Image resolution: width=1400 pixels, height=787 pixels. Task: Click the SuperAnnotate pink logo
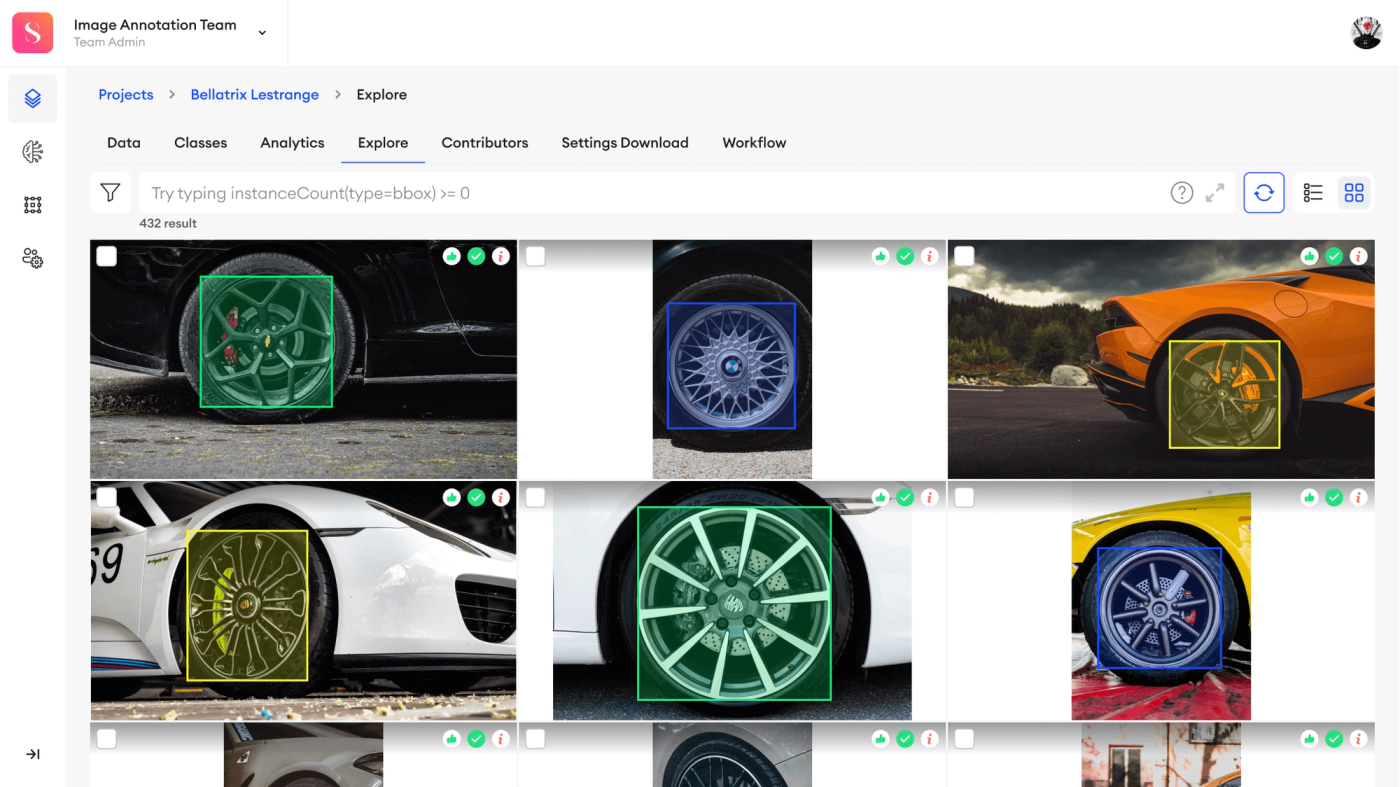click(x=33, y=33)
